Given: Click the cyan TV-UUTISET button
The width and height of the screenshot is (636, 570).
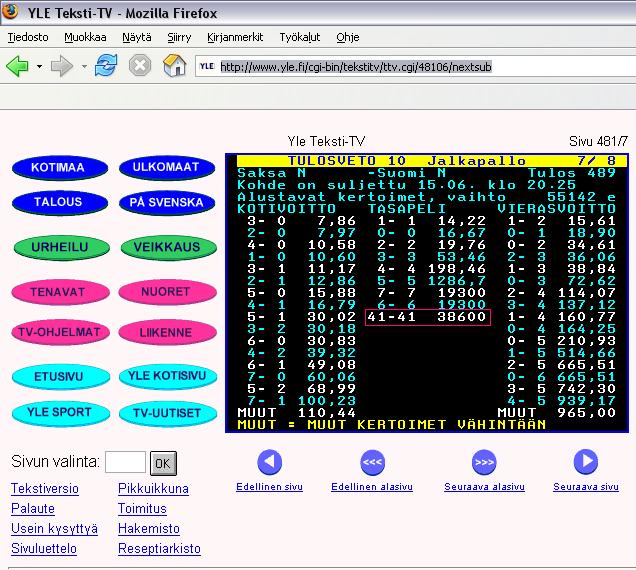Looking at the screenshot, I should click(168, 413).
